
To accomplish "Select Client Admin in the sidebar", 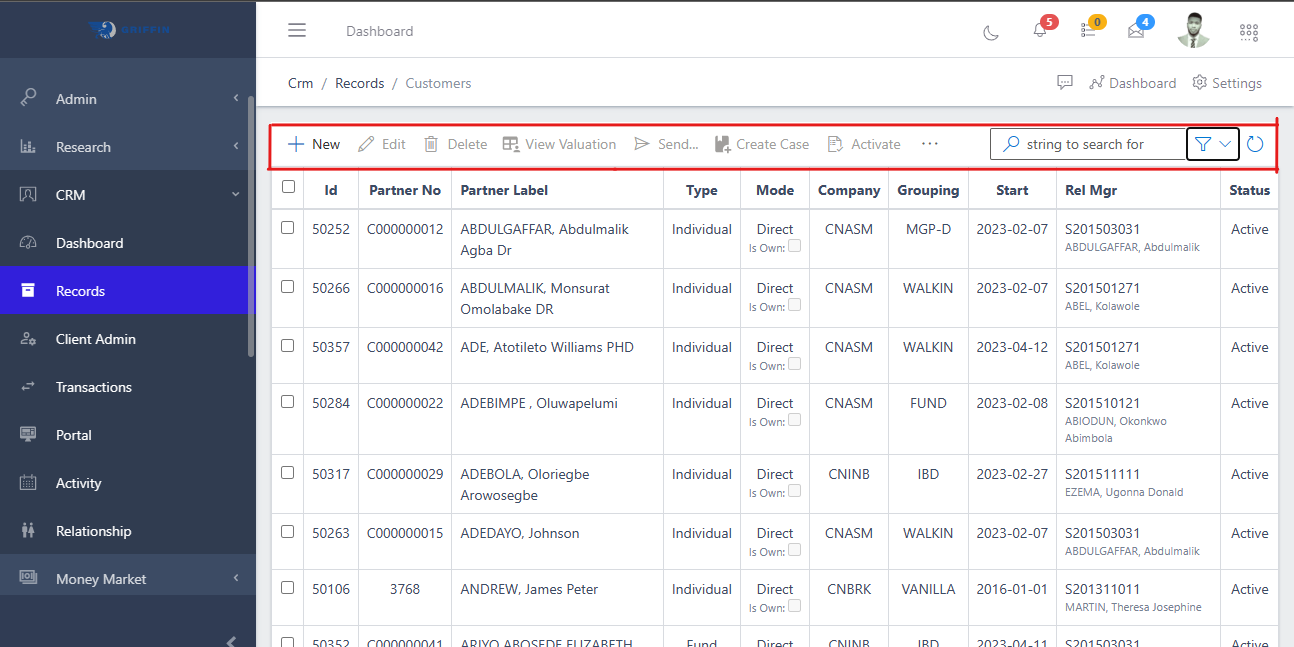I will click(x=96, y=339).
